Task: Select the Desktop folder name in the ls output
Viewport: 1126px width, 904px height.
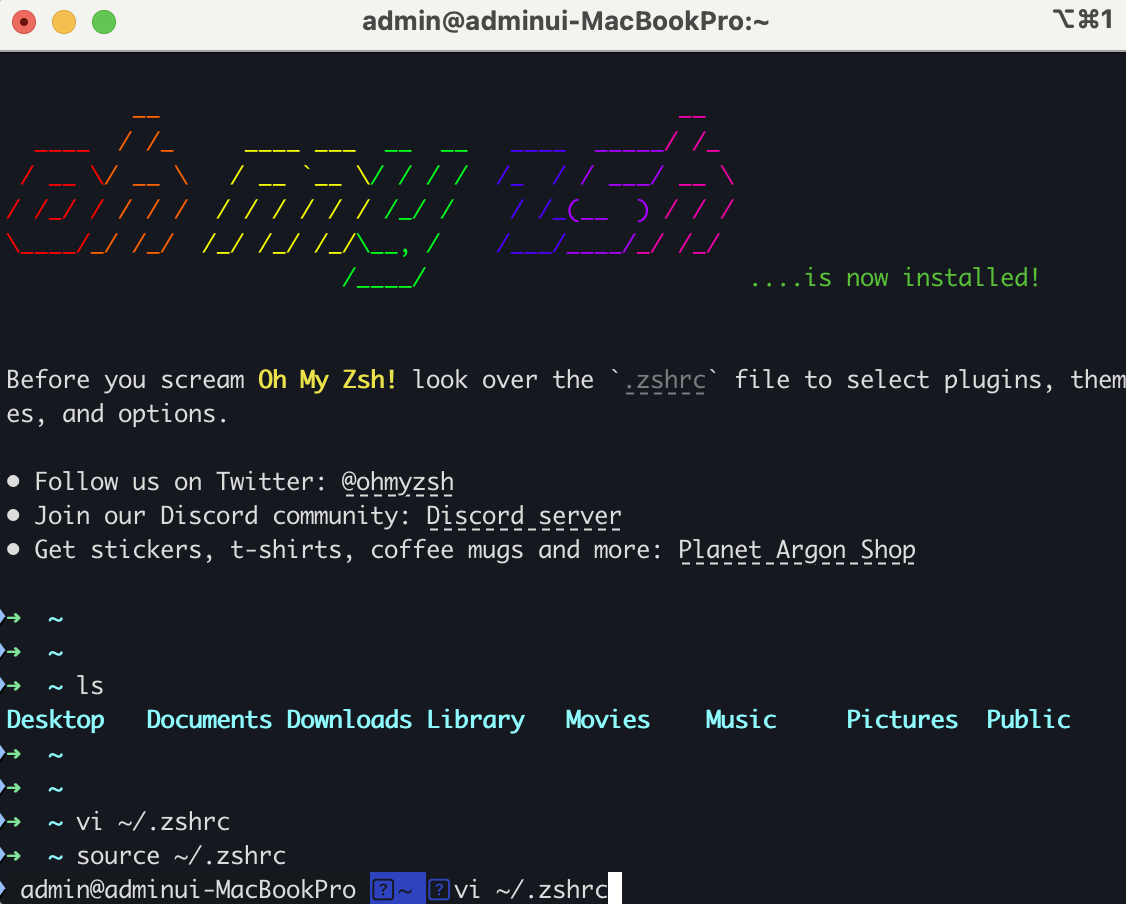Action: tap(55, 720)
